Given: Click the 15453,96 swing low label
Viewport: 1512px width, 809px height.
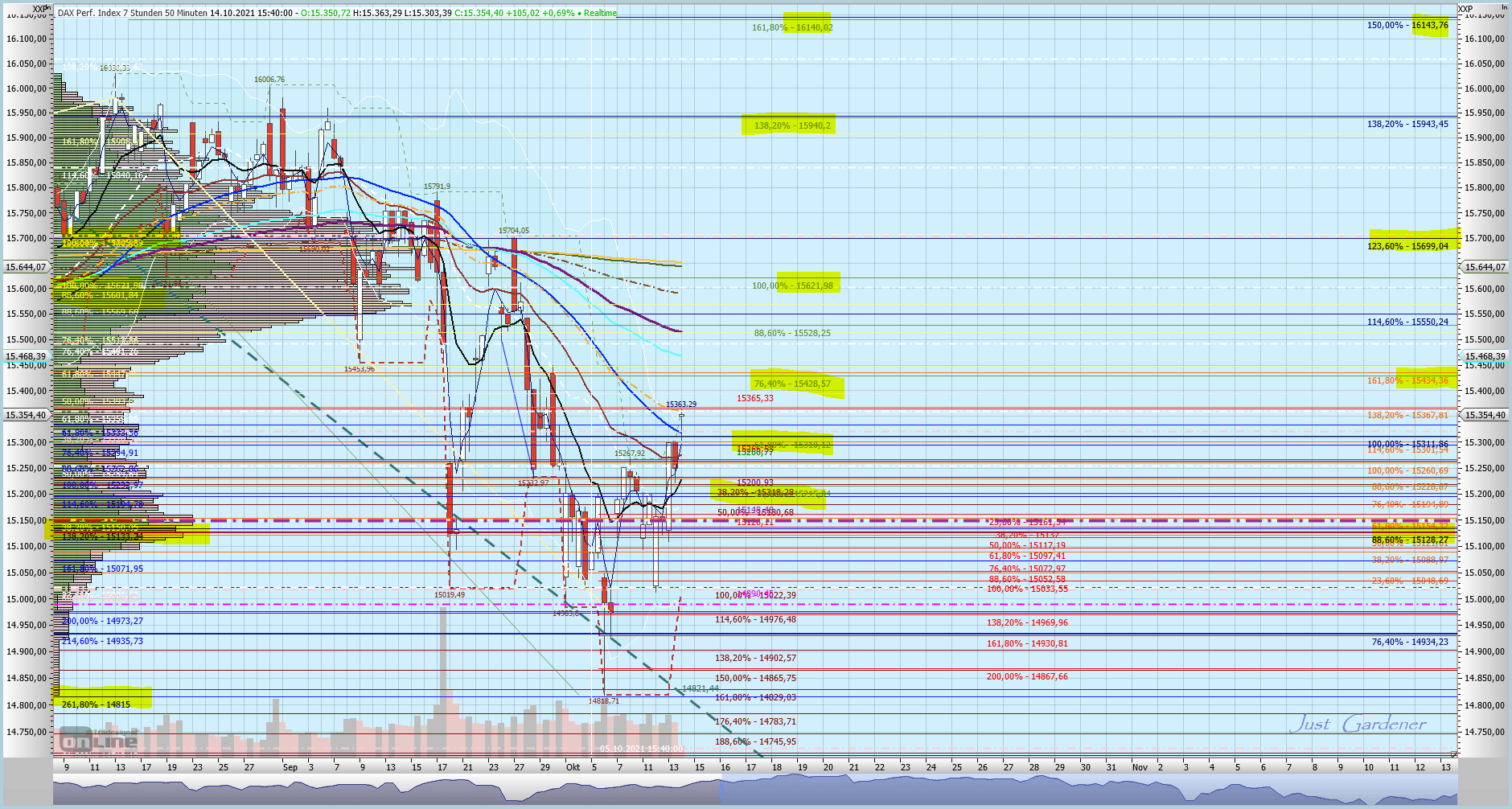Looking at the screenshot, I should pyautogui.click(x=359, y=368).
